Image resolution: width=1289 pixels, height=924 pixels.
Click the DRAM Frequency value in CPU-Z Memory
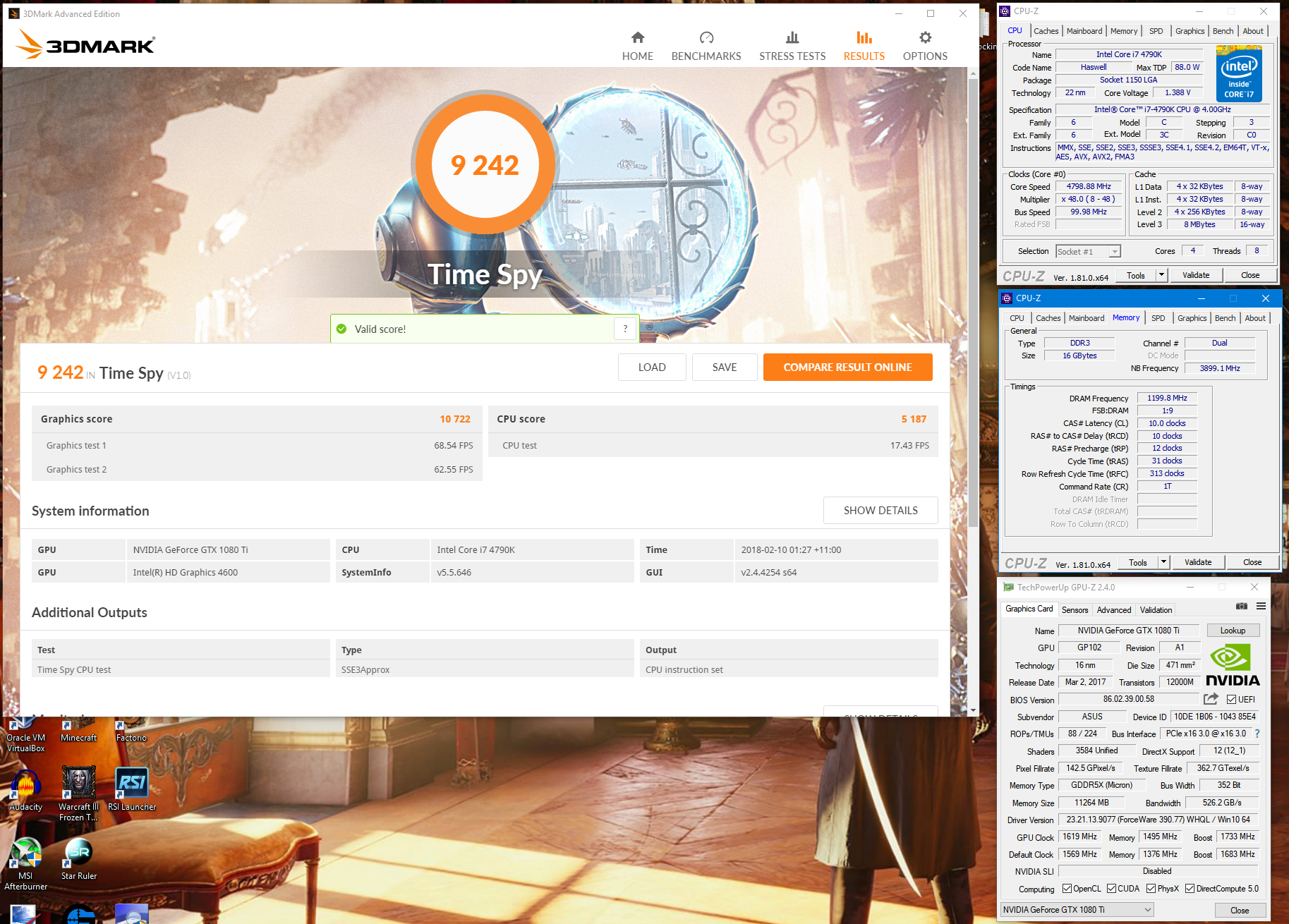click(x=1167, y=398)
